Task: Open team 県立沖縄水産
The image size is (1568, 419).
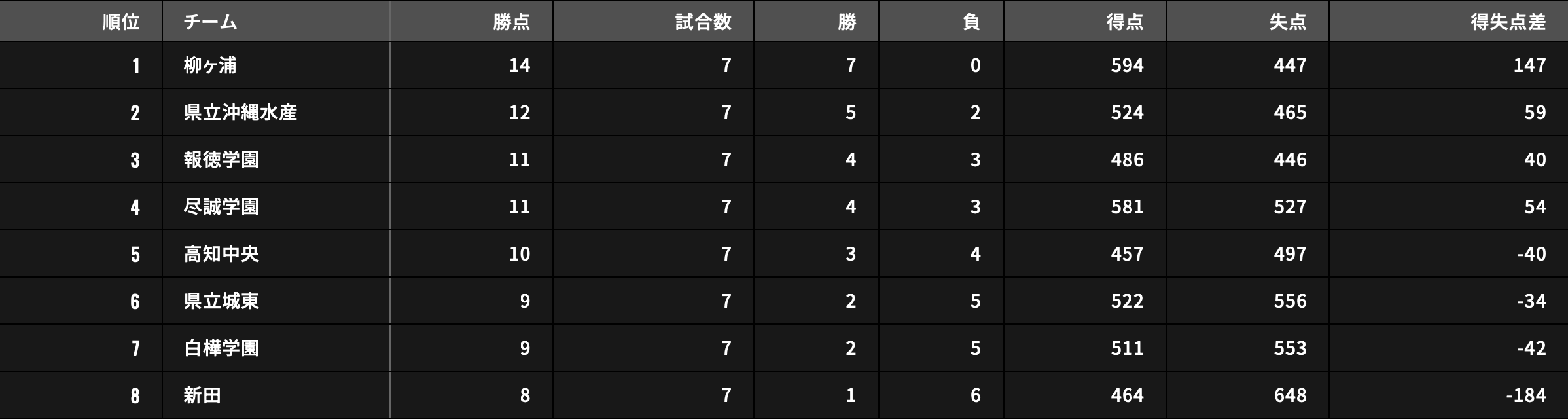Action: pyautogui.click(x=240, y=113)
